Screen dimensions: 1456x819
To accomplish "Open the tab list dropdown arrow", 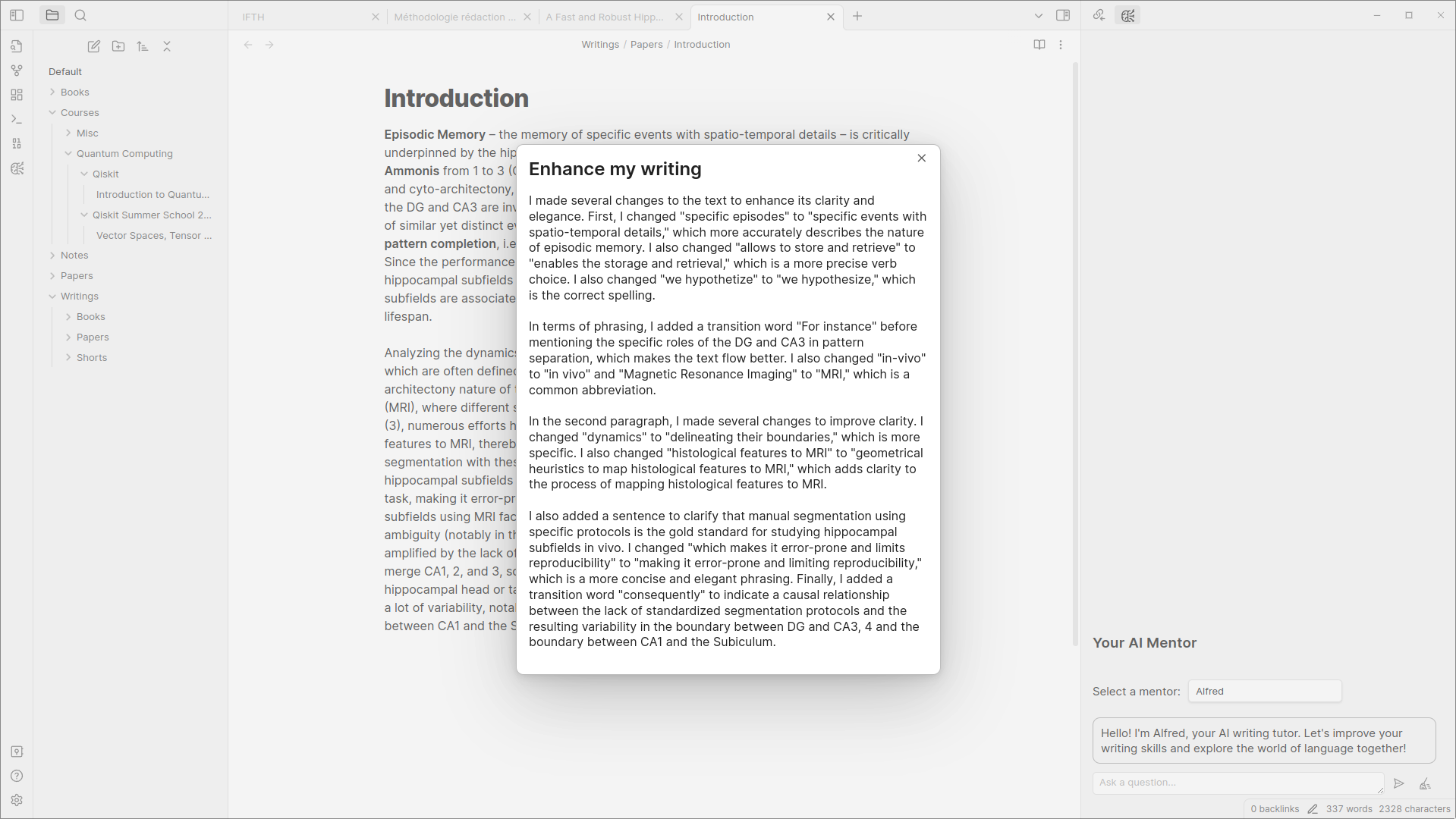I will 1039,16.
